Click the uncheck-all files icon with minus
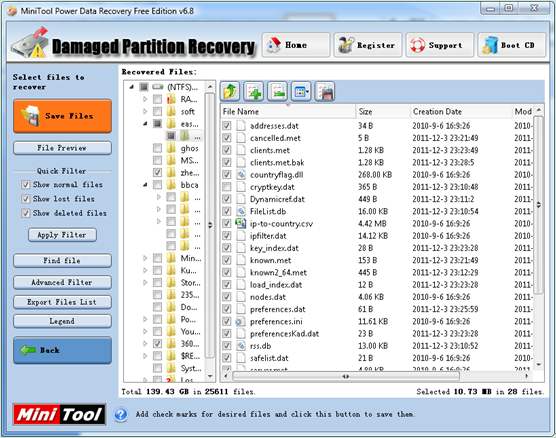 [277, 92]
